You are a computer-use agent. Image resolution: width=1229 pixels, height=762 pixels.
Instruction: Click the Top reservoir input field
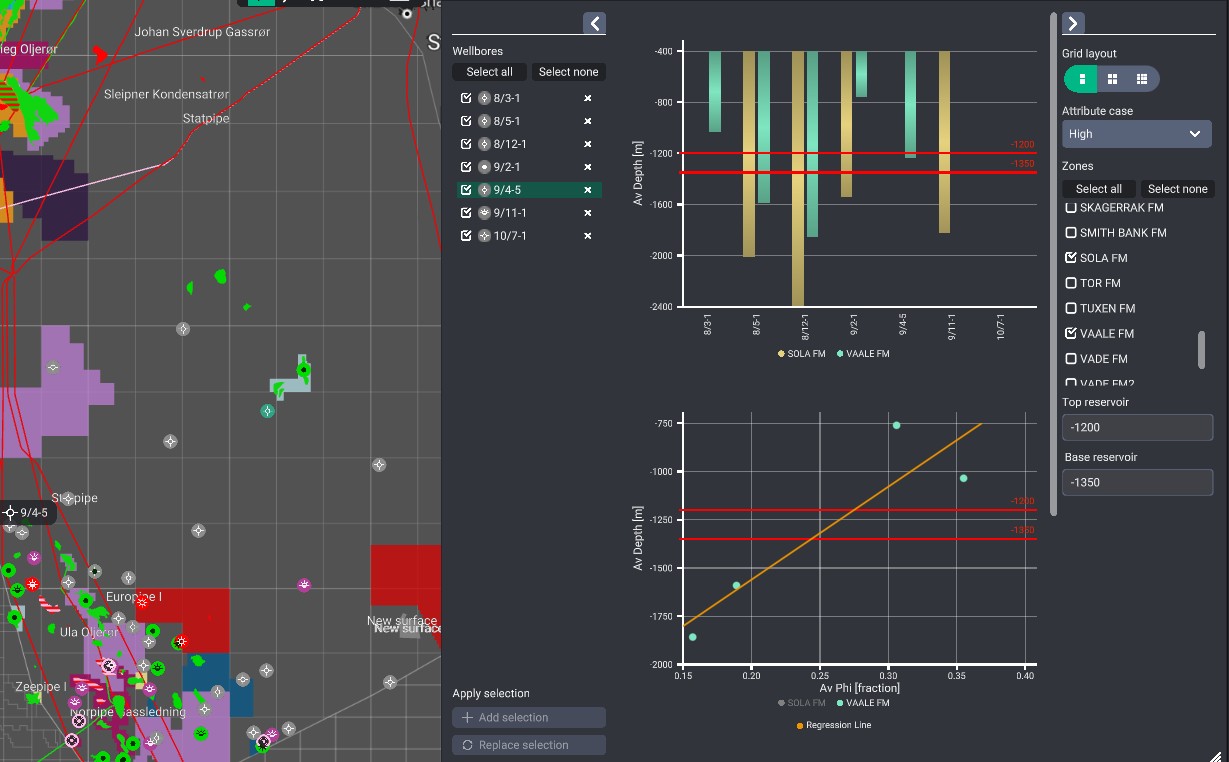pos(1137,427)
